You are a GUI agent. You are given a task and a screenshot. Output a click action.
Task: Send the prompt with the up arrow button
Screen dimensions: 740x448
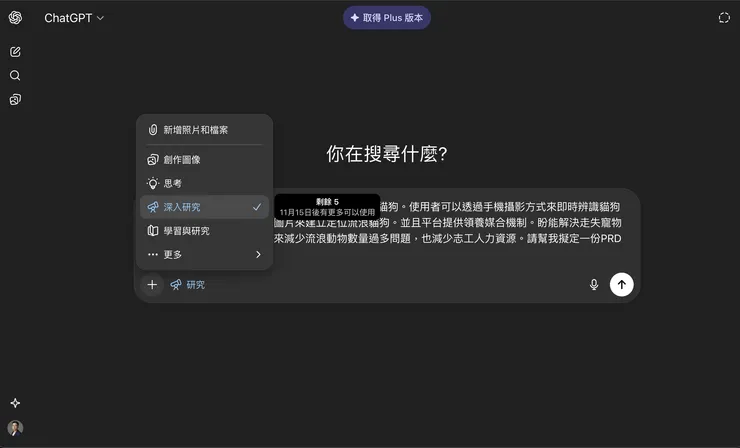[x=622, y=285]
